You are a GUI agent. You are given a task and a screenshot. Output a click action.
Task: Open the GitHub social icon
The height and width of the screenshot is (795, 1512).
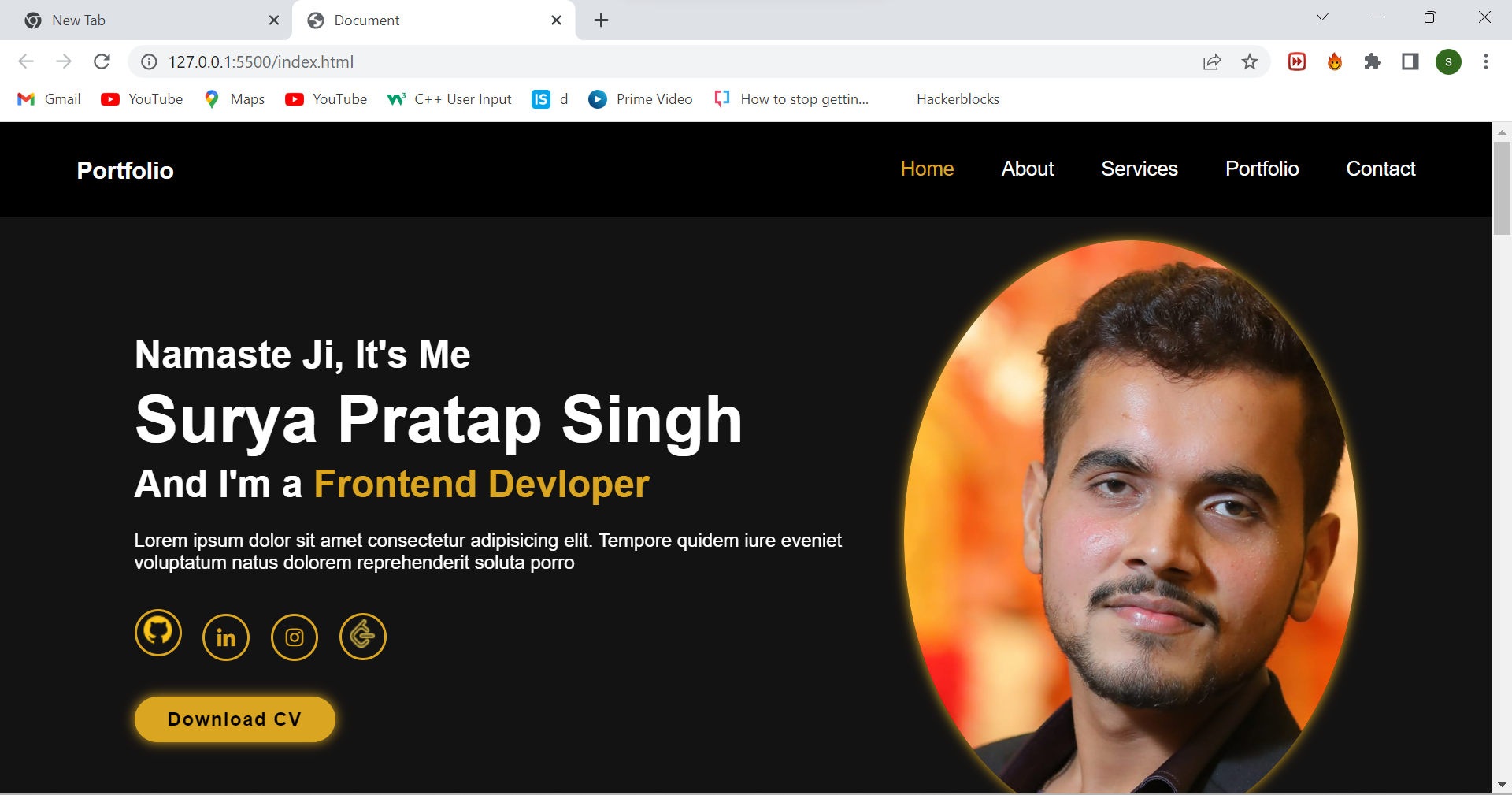(158, 633)
